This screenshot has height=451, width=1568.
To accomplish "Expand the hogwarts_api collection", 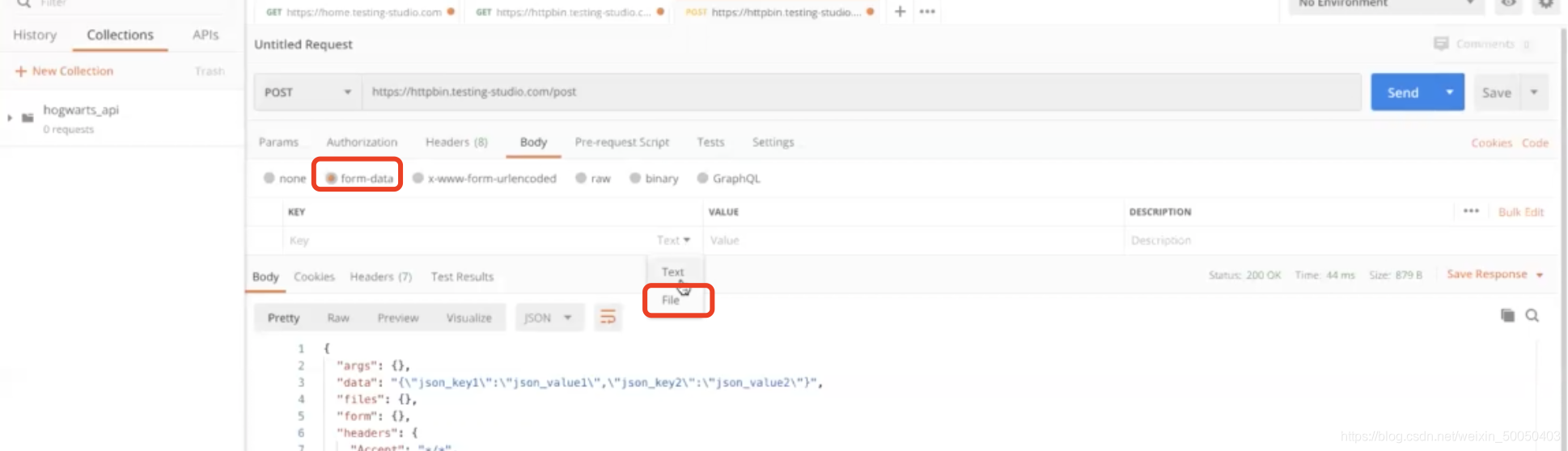I will click(10, 118).
